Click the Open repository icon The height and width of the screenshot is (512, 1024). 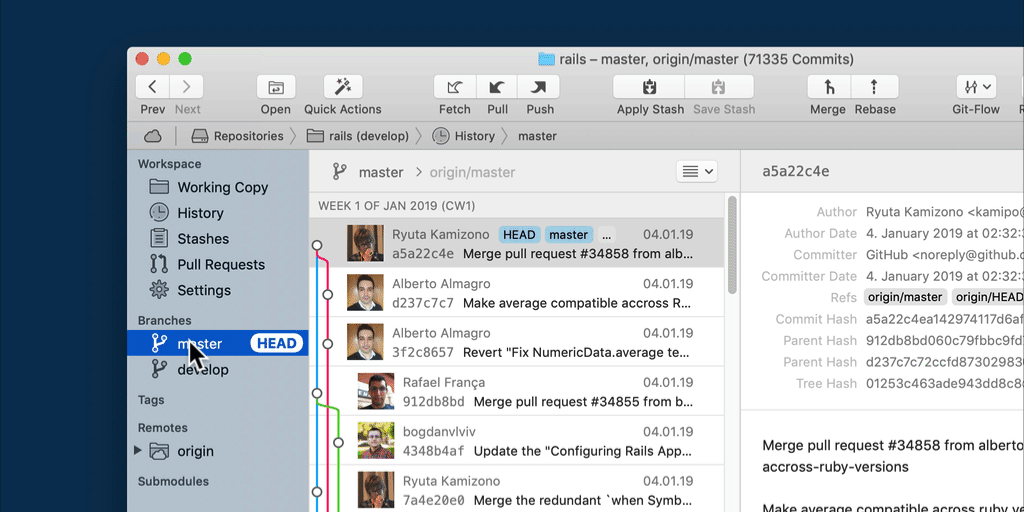(x=276, y=87)
